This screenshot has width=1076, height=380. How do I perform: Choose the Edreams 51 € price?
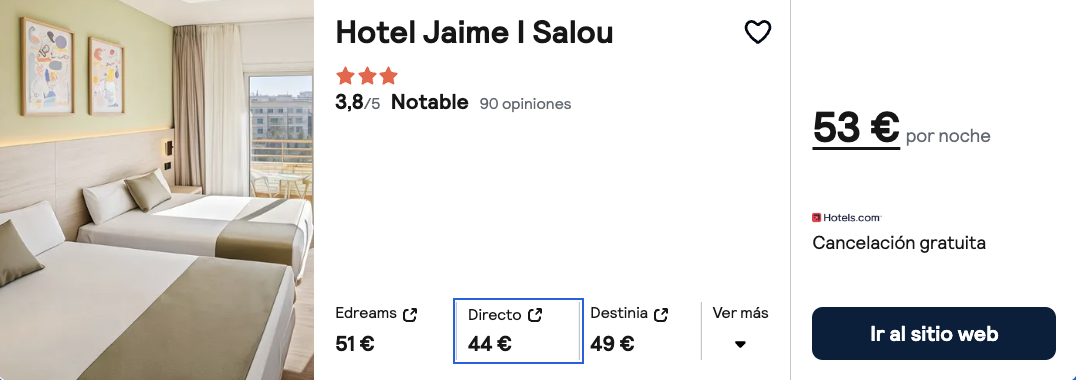[355, 343]
